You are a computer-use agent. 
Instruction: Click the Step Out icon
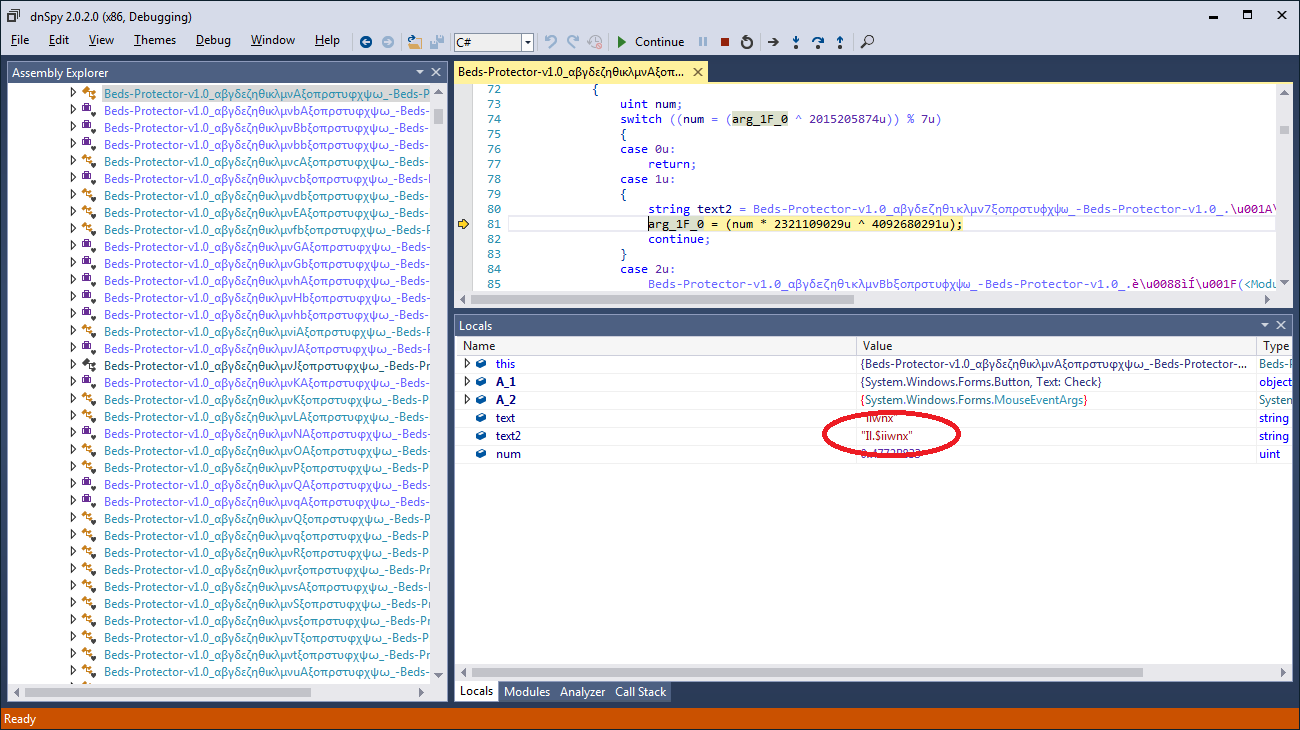pos(840,42)
